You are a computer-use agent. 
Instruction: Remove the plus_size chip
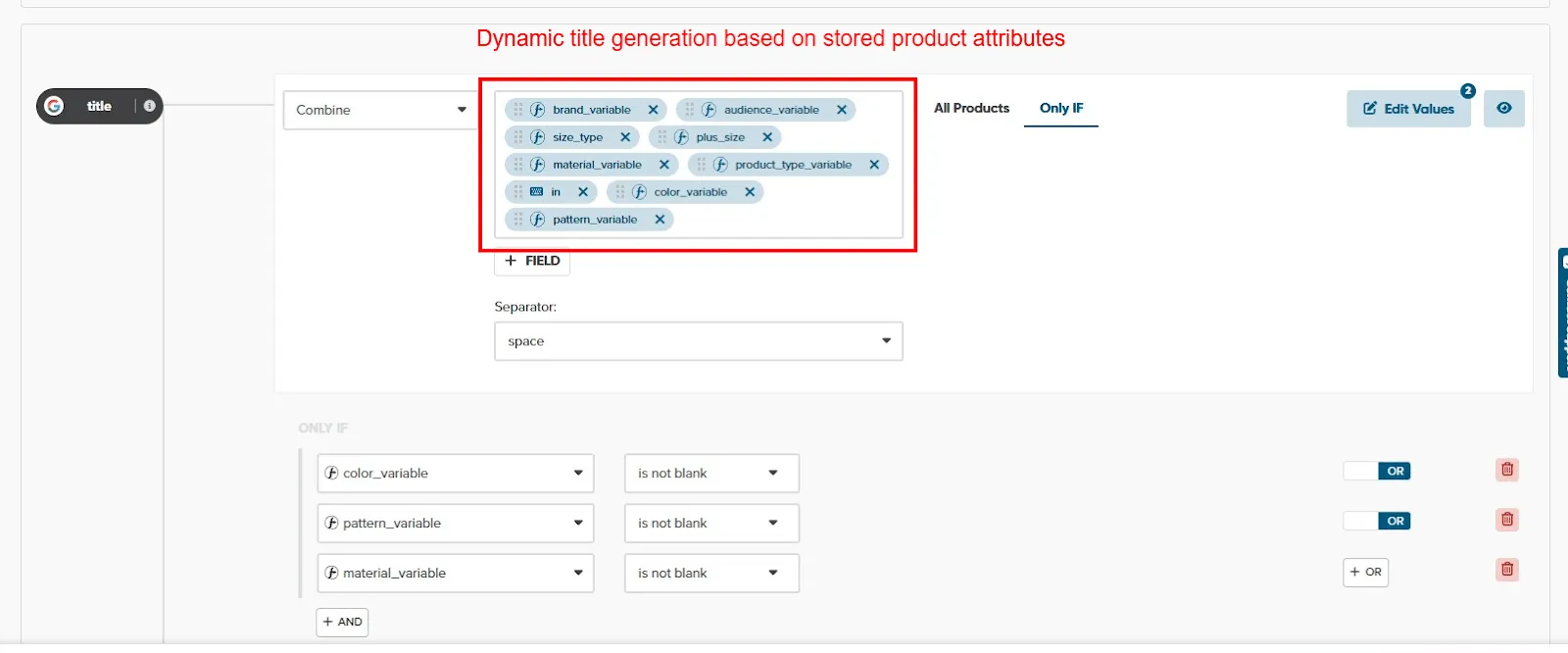coord(767,137)
